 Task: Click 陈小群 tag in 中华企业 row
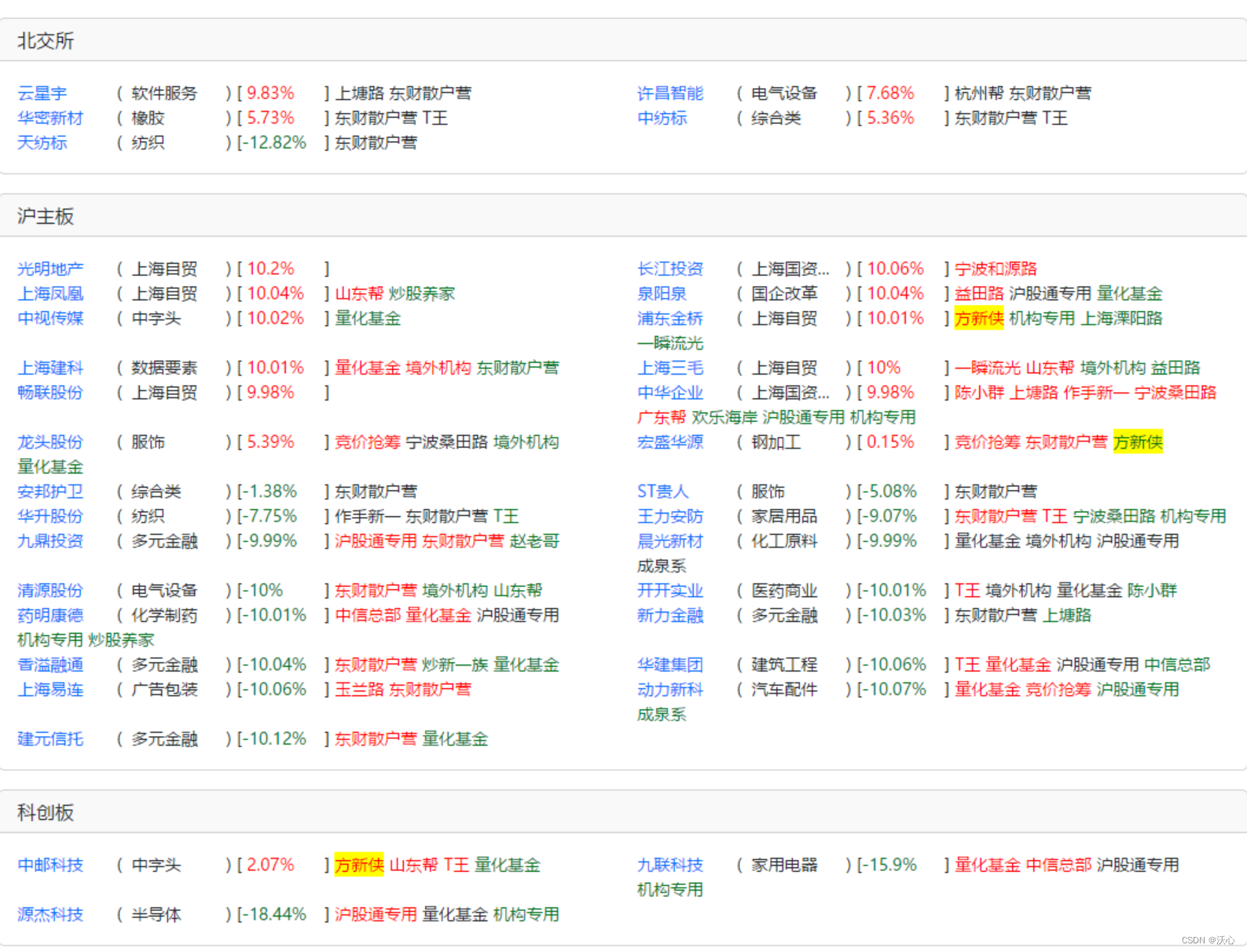pyautogui.click(x=979, y=393)
